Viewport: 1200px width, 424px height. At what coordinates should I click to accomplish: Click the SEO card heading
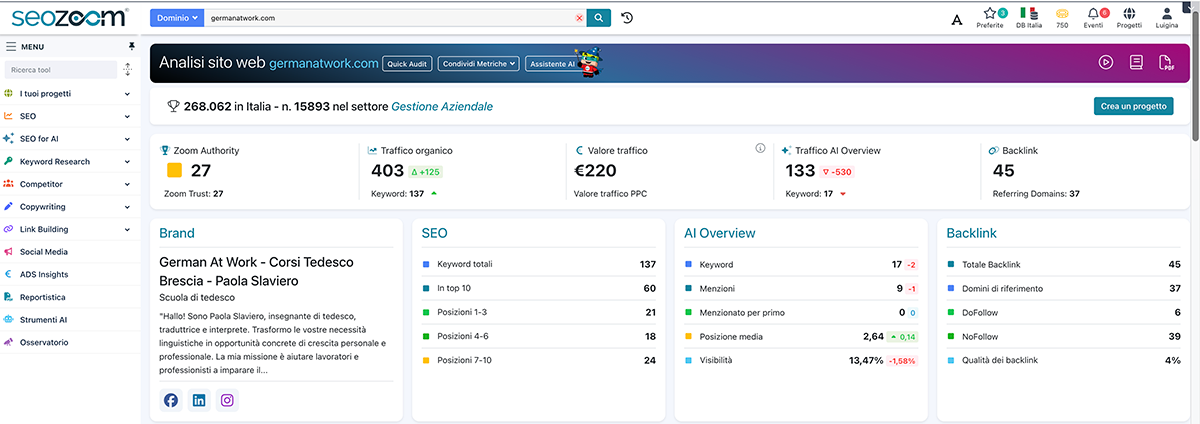434,233
